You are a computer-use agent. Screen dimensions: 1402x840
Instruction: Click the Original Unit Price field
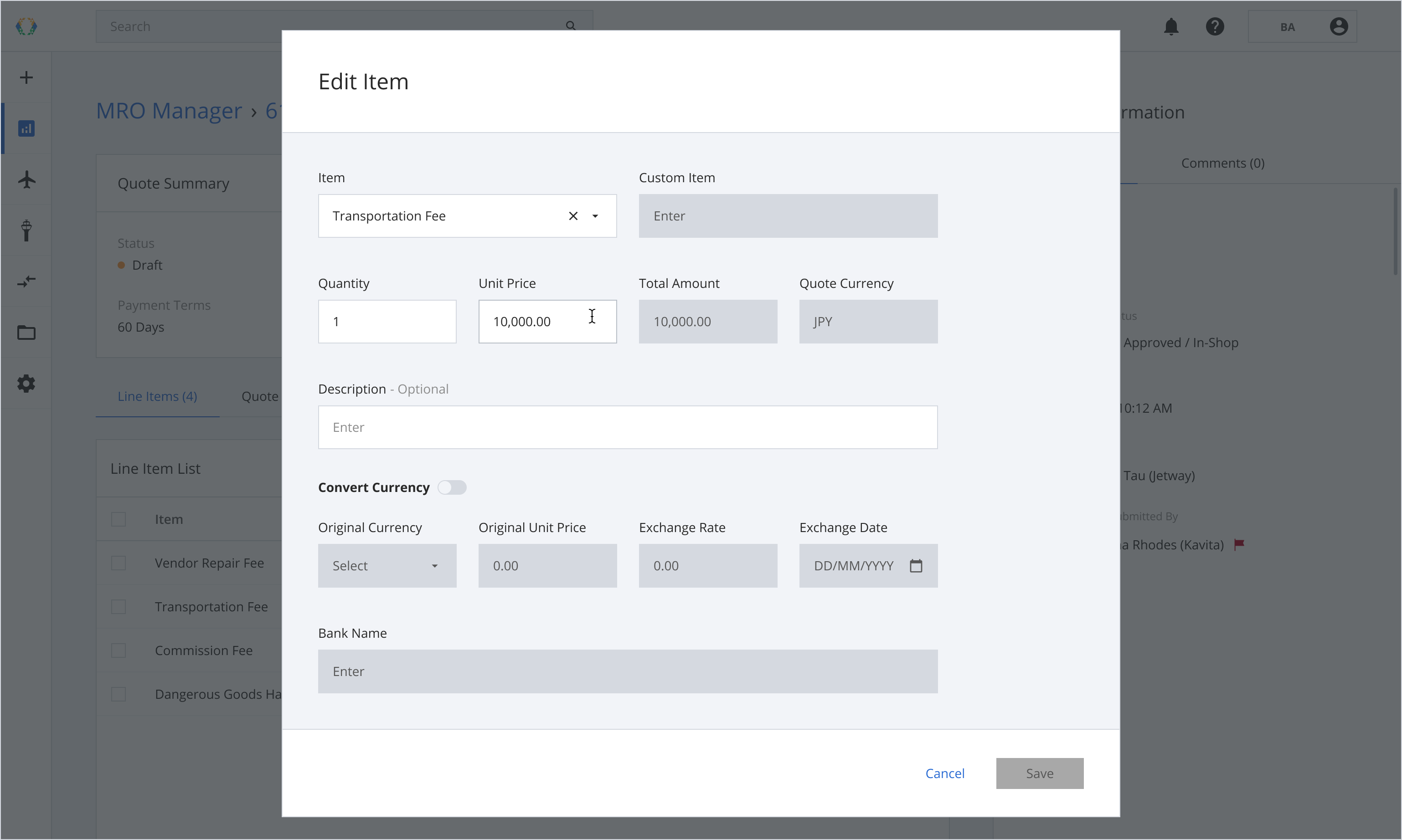point(547,565)
